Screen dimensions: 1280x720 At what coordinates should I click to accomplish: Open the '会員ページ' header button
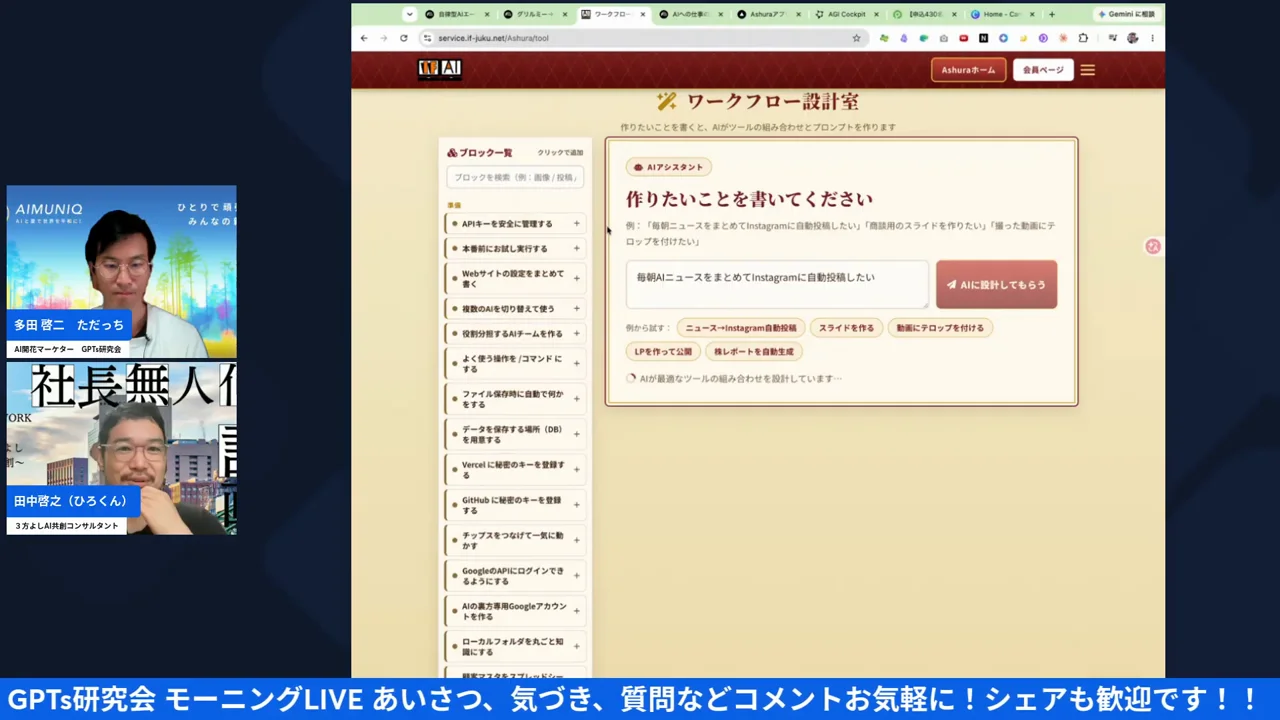point(1043,70)
